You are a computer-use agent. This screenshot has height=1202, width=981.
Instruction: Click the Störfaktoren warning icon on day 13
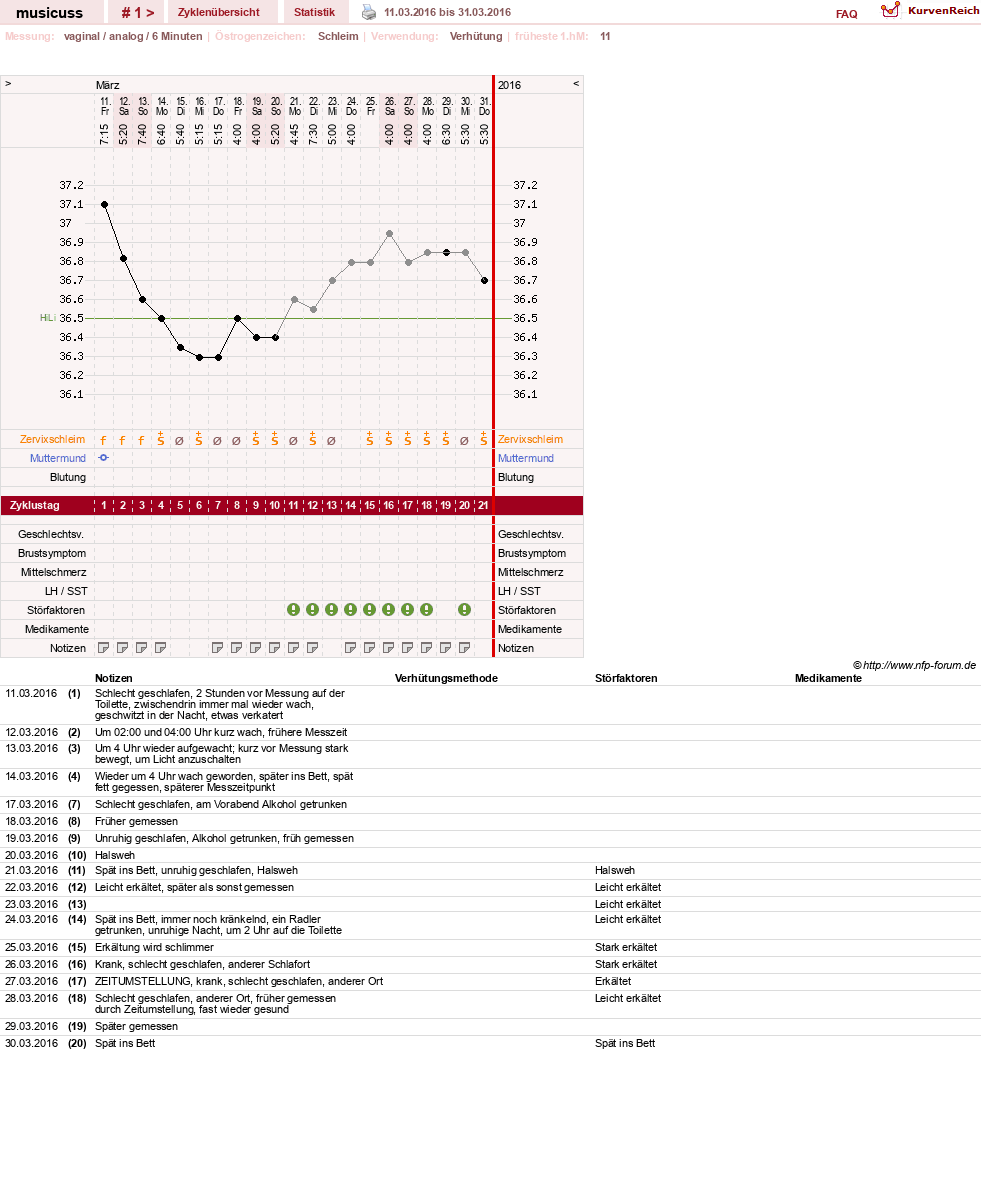pyautogui.click(x=332, y=609)
